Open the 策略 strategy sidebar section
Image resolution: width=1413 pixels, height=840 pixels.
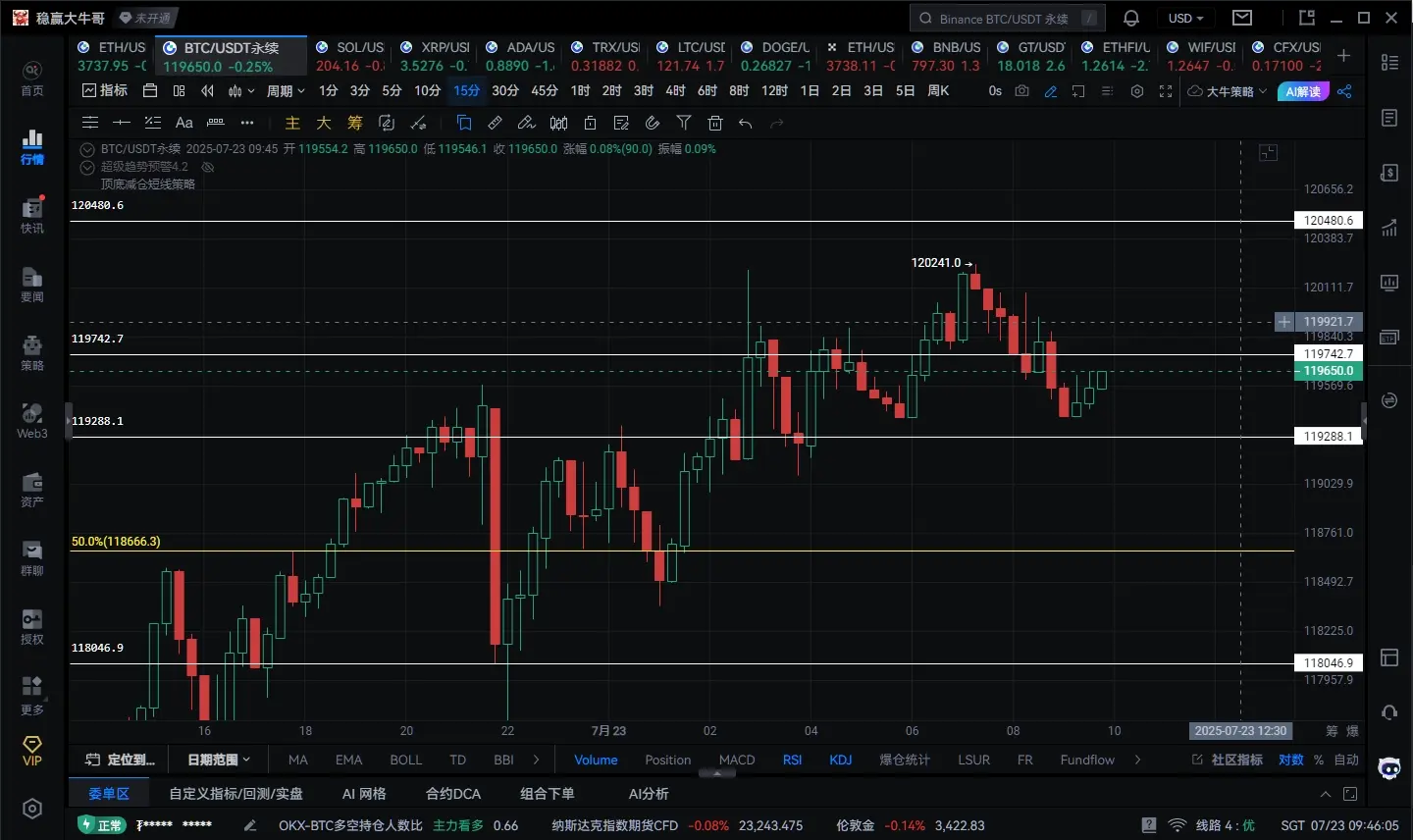pyautogui.click(x=32, y=352)
